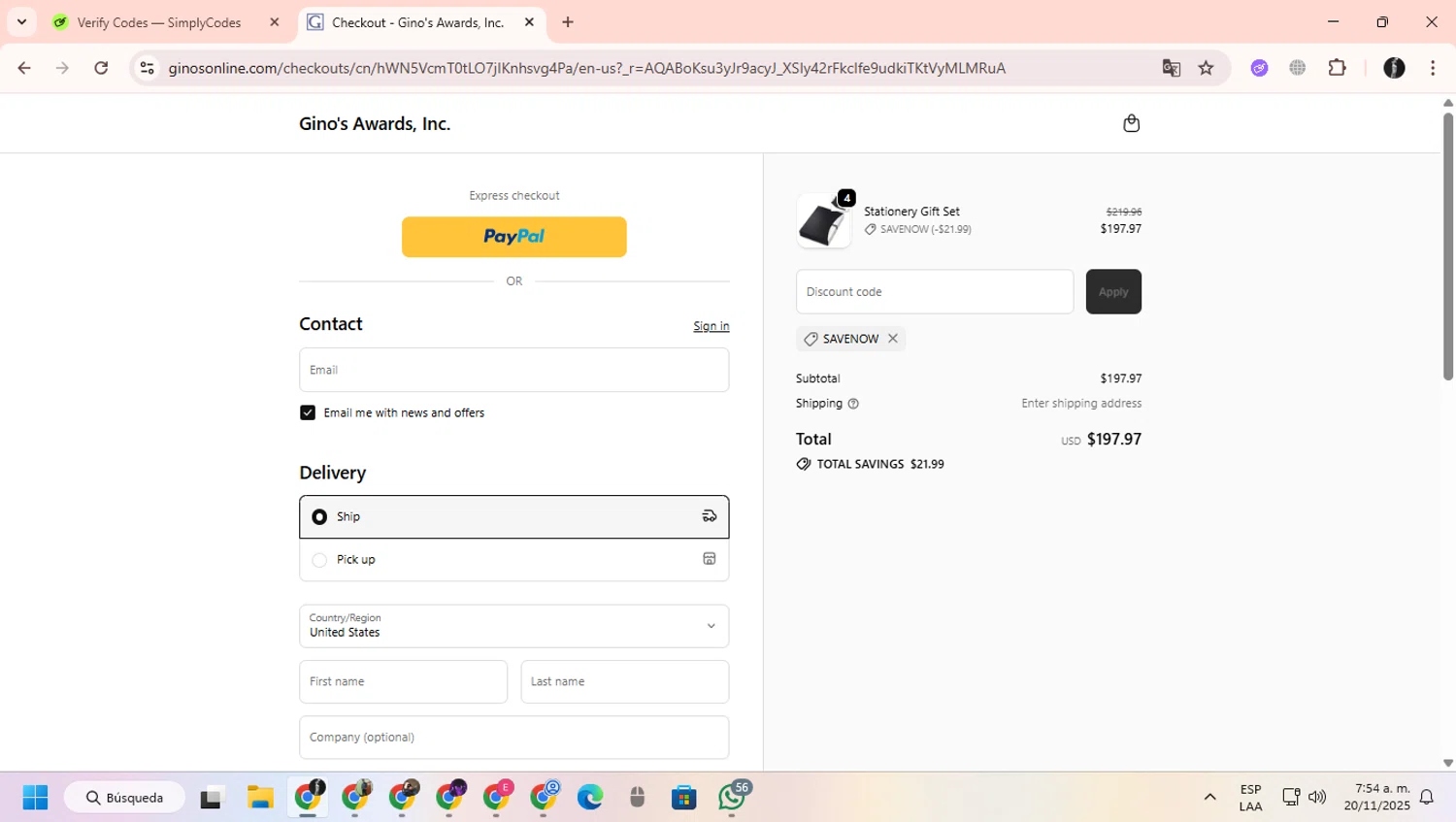Screen dimensions: 1456x822
Task: Open a new browser tab
Action: tap(568, 22)
